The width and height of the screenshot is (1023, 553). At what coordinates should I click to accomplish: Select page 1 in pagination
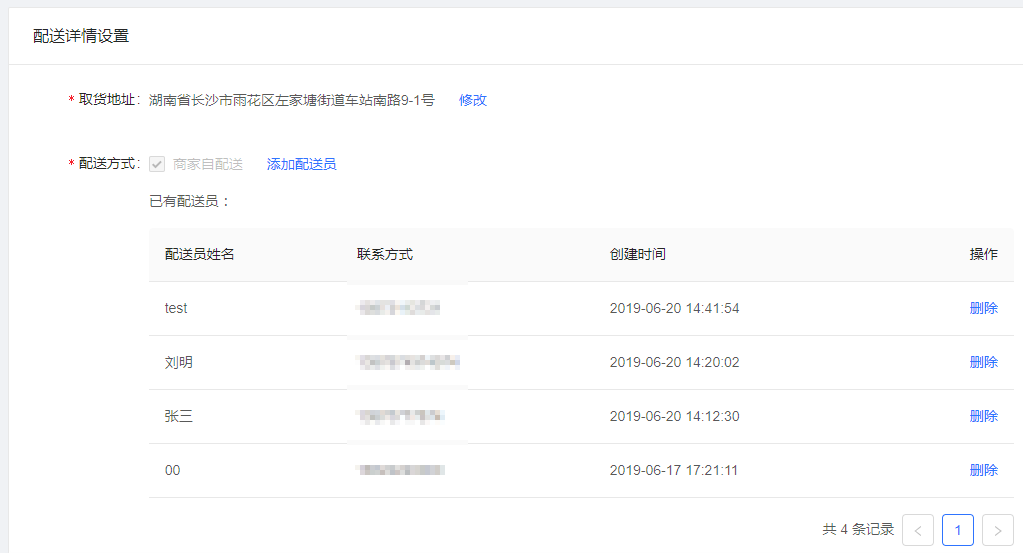(958, 530)
